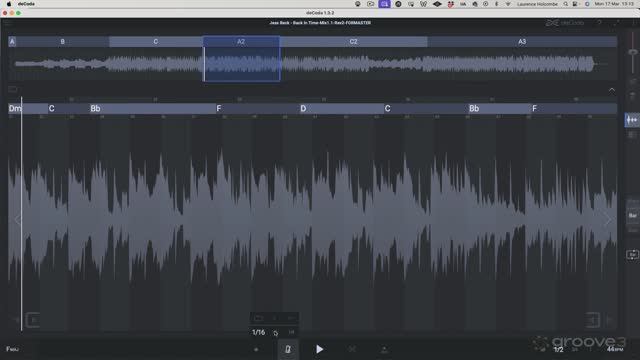Jump to previous page with left arrow
Screen dimensions: 640x360
17,220
